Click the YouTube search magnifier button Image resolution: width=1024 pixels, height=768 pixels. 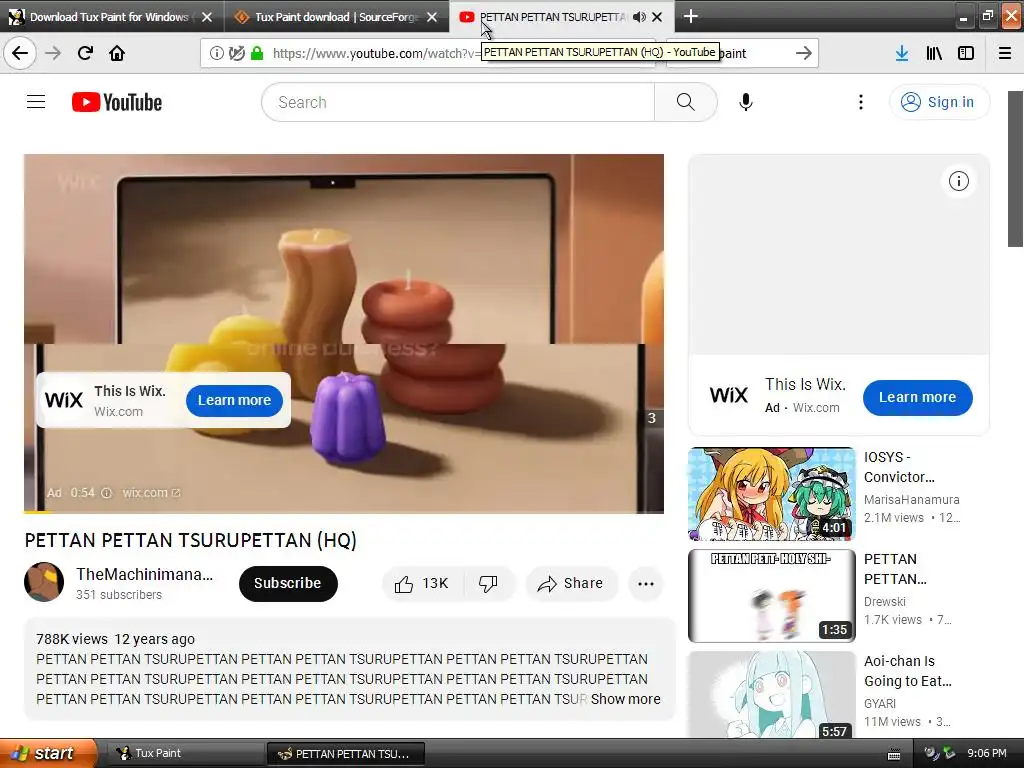coord(686,102)
